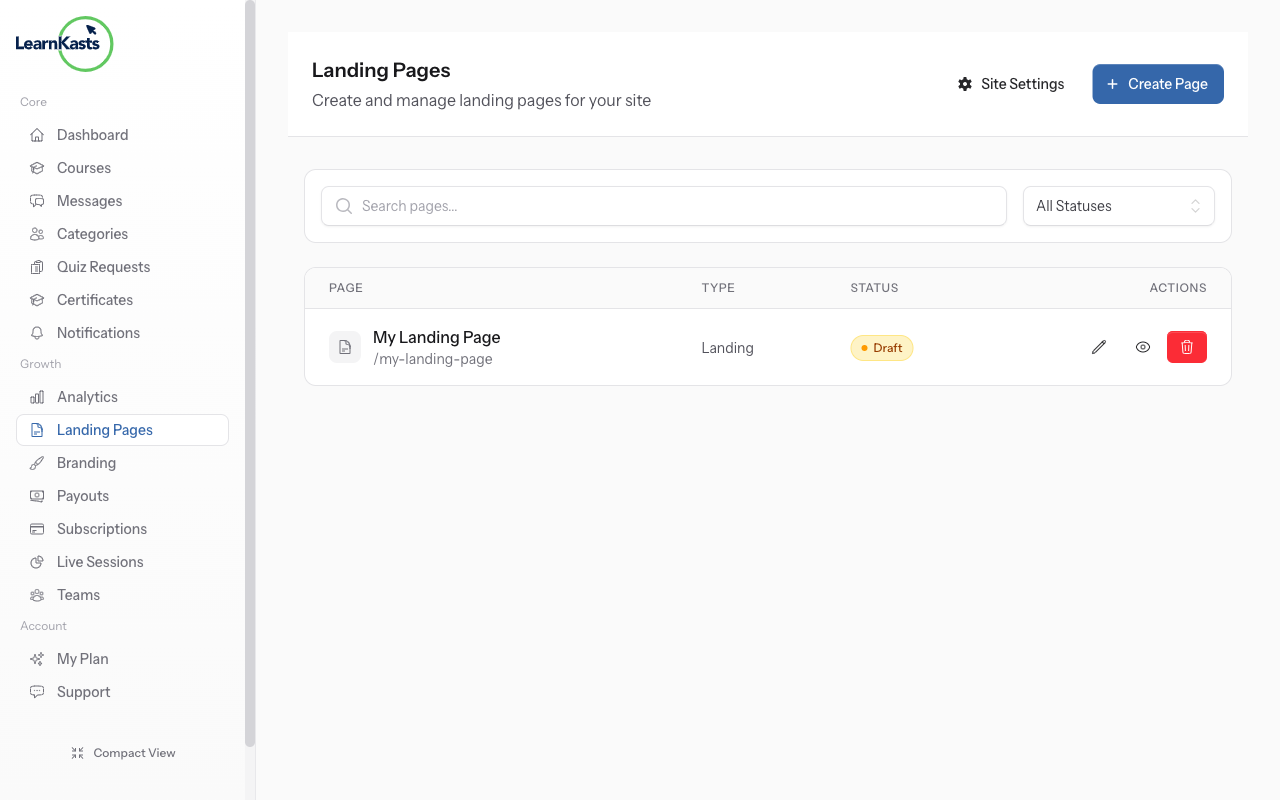Screen dimensions: 1280x800
Task: Click the Messages chat bubble icon
Action: 36,200
